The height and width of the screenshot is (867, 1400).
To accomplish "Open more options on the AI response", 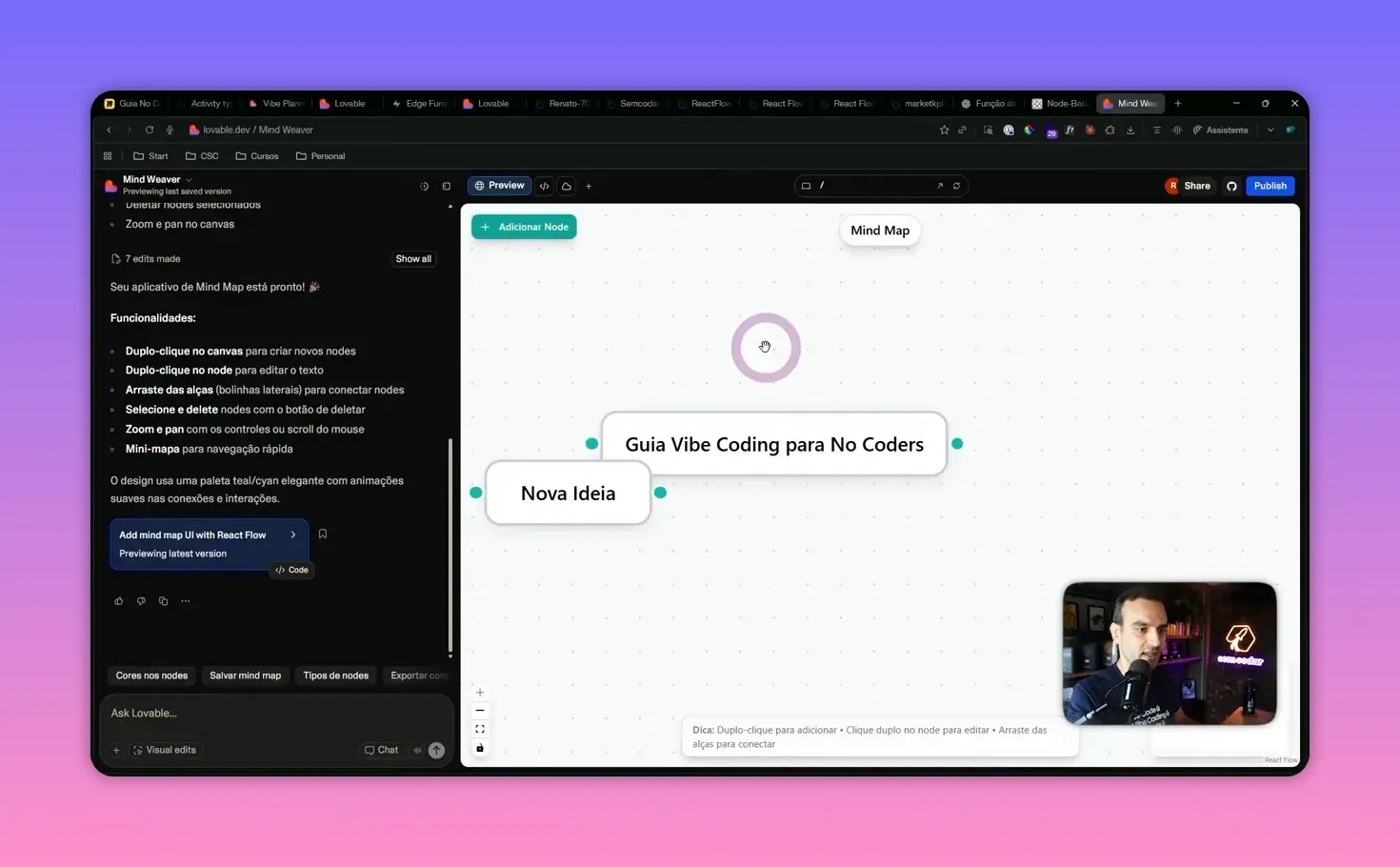I will click(185, 600).
